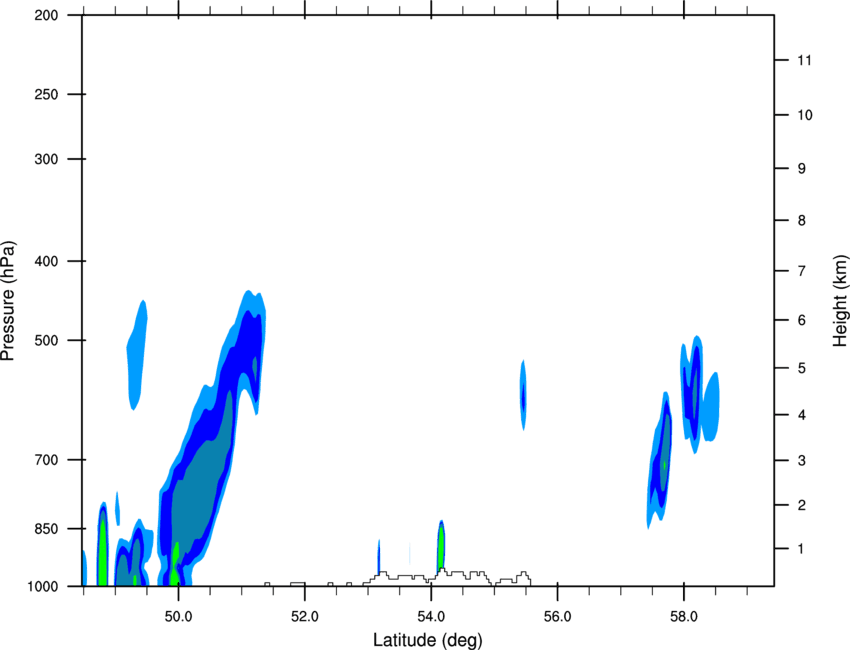This screenshot has width=850, height=650.
Task: Click height tick label 11
Action: coord(804,60)
